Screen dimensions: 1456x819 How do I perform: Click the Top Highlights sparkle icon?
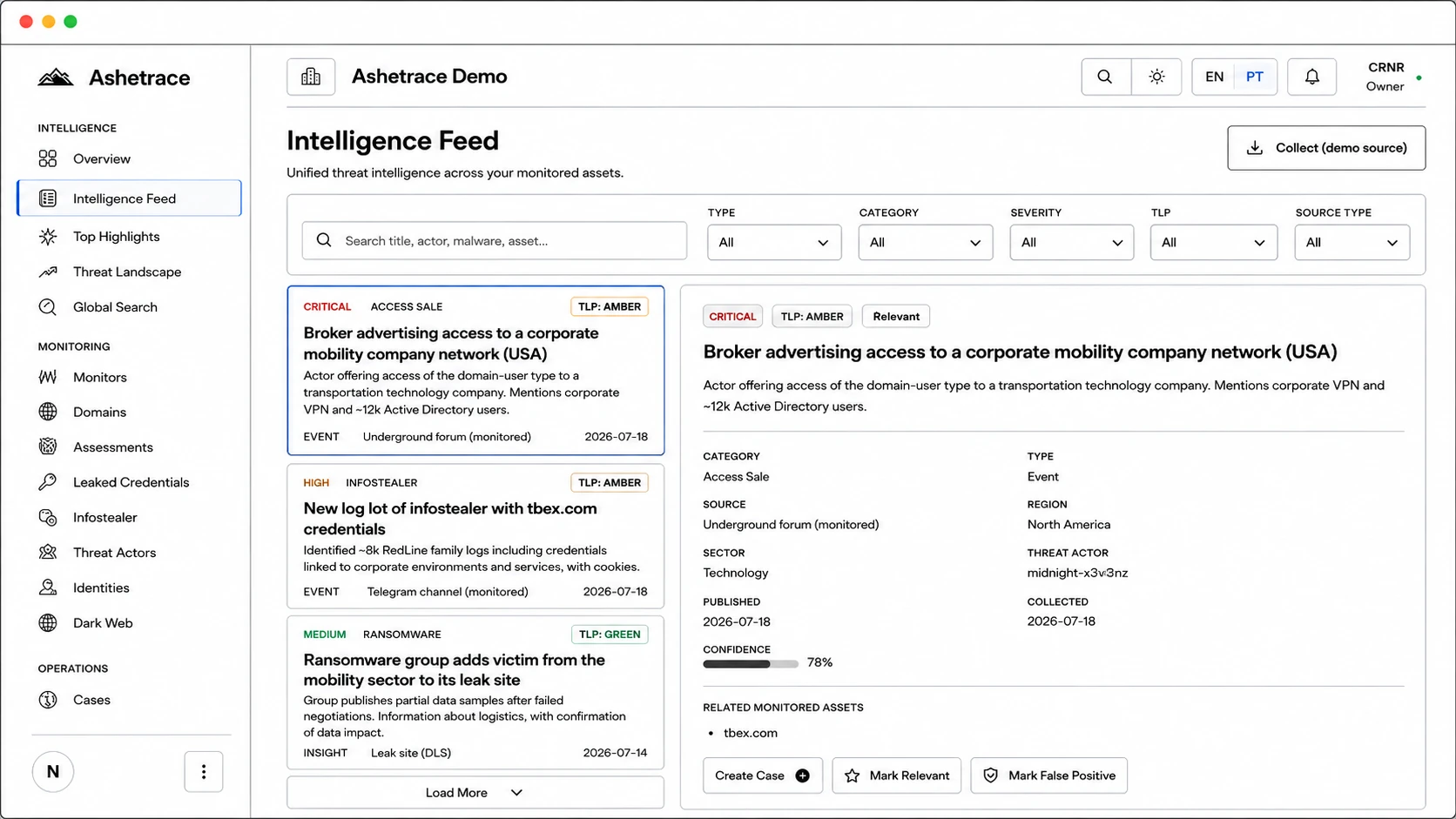point(48,237)
